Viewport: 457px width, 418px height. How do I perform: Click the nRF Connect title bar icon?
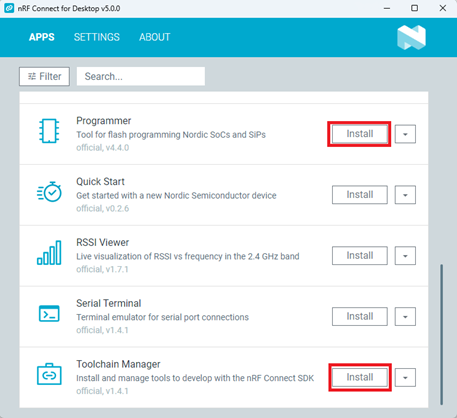click(x=9, y=8)
